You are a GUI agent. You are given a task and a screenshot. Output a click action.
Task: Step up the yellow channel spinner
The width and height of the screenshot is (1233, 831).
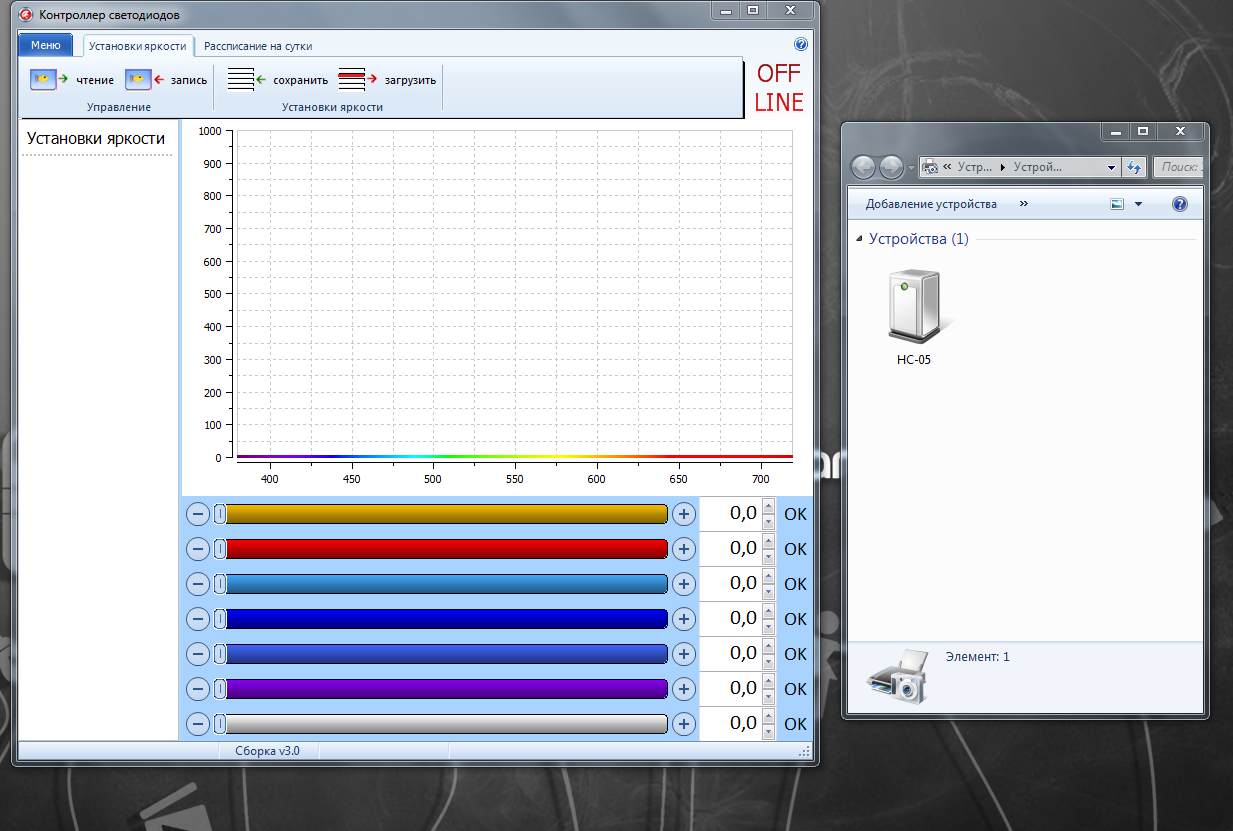pos(768,506)
